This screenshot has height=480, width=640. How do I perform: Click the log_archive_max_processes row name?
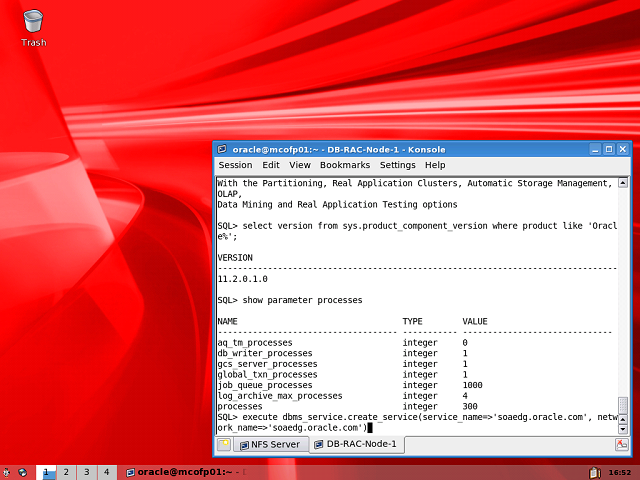(280, 396)
